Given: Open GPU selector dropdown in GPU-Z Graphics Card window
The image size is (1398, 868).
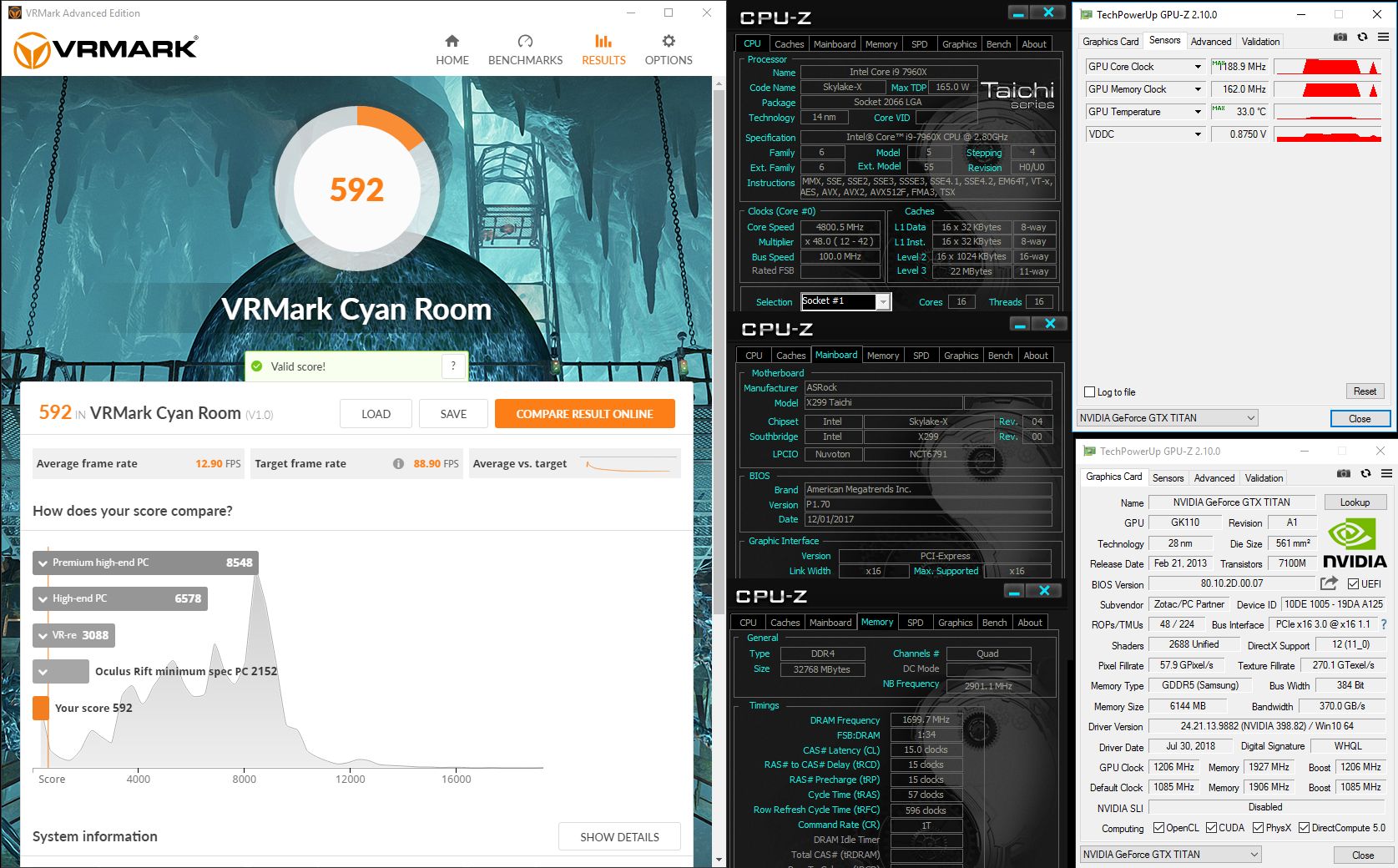Looking at the screenshot, I should (x=1170, y=855).
